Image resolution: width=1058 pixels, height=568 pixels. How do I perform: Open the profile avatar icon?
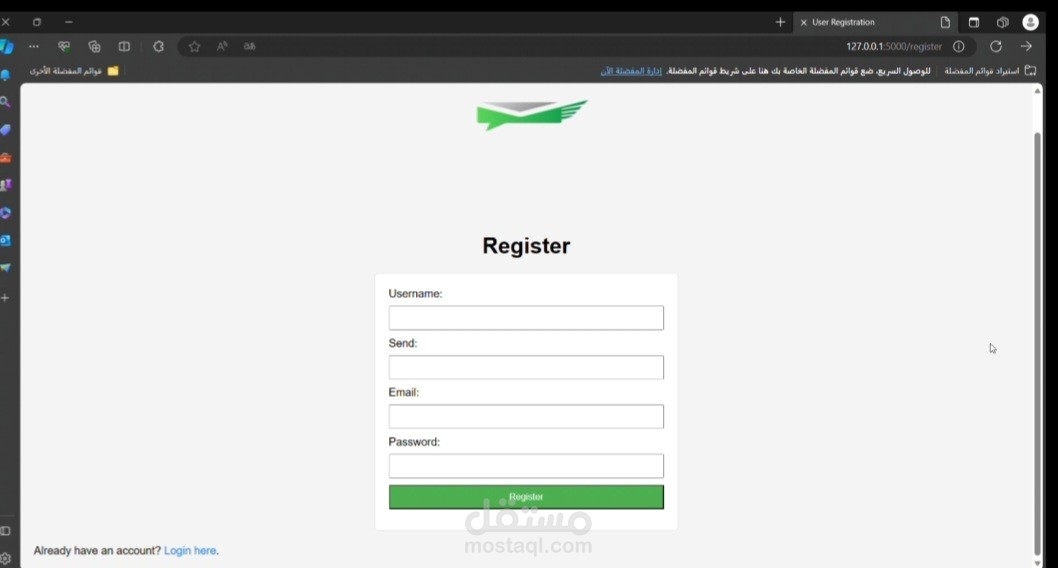(x=1030, y=22)
